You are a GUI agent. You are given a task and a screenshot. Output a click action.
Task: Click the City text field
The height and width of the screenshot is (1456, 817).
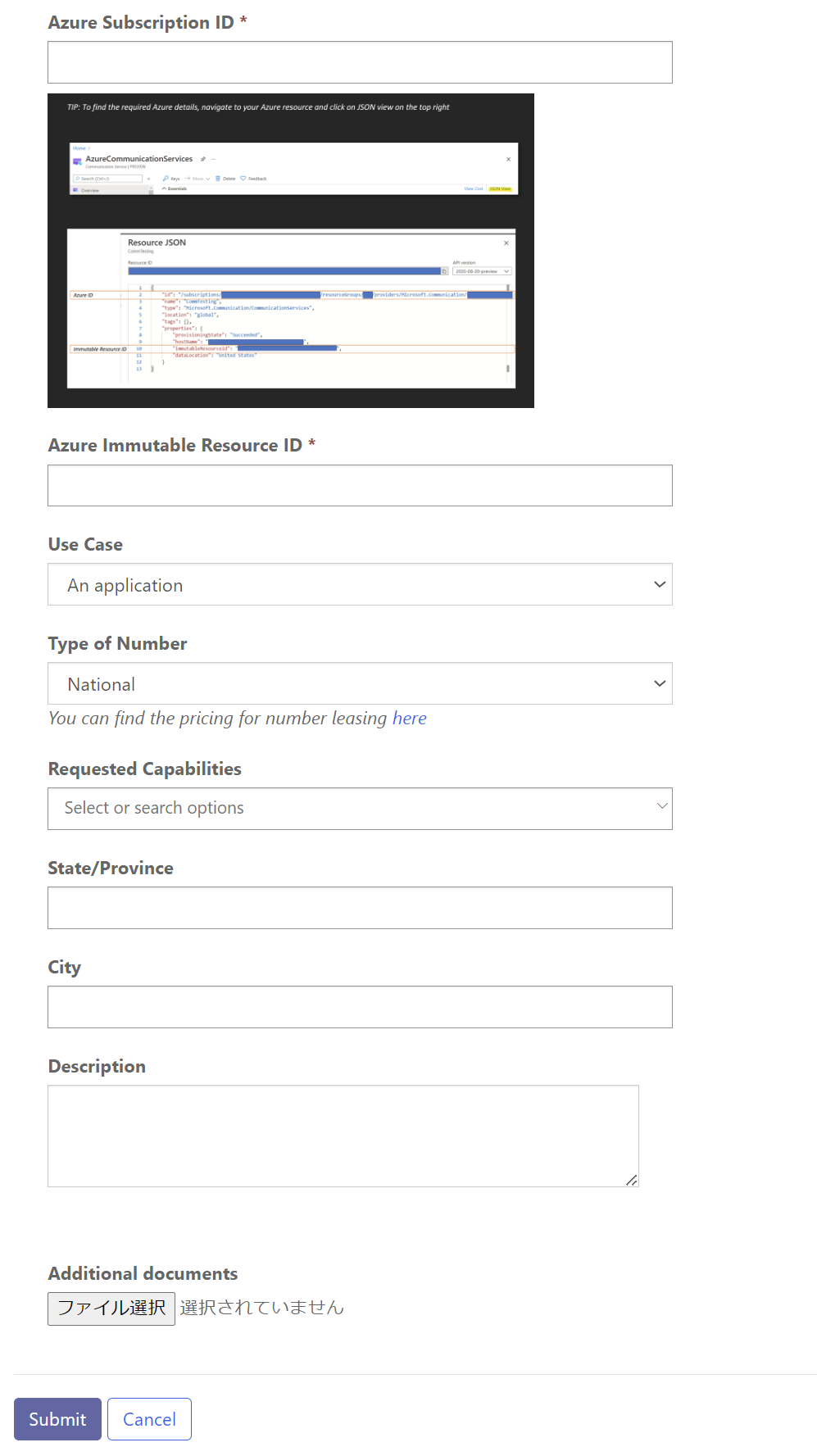(x=360, y=1007)
